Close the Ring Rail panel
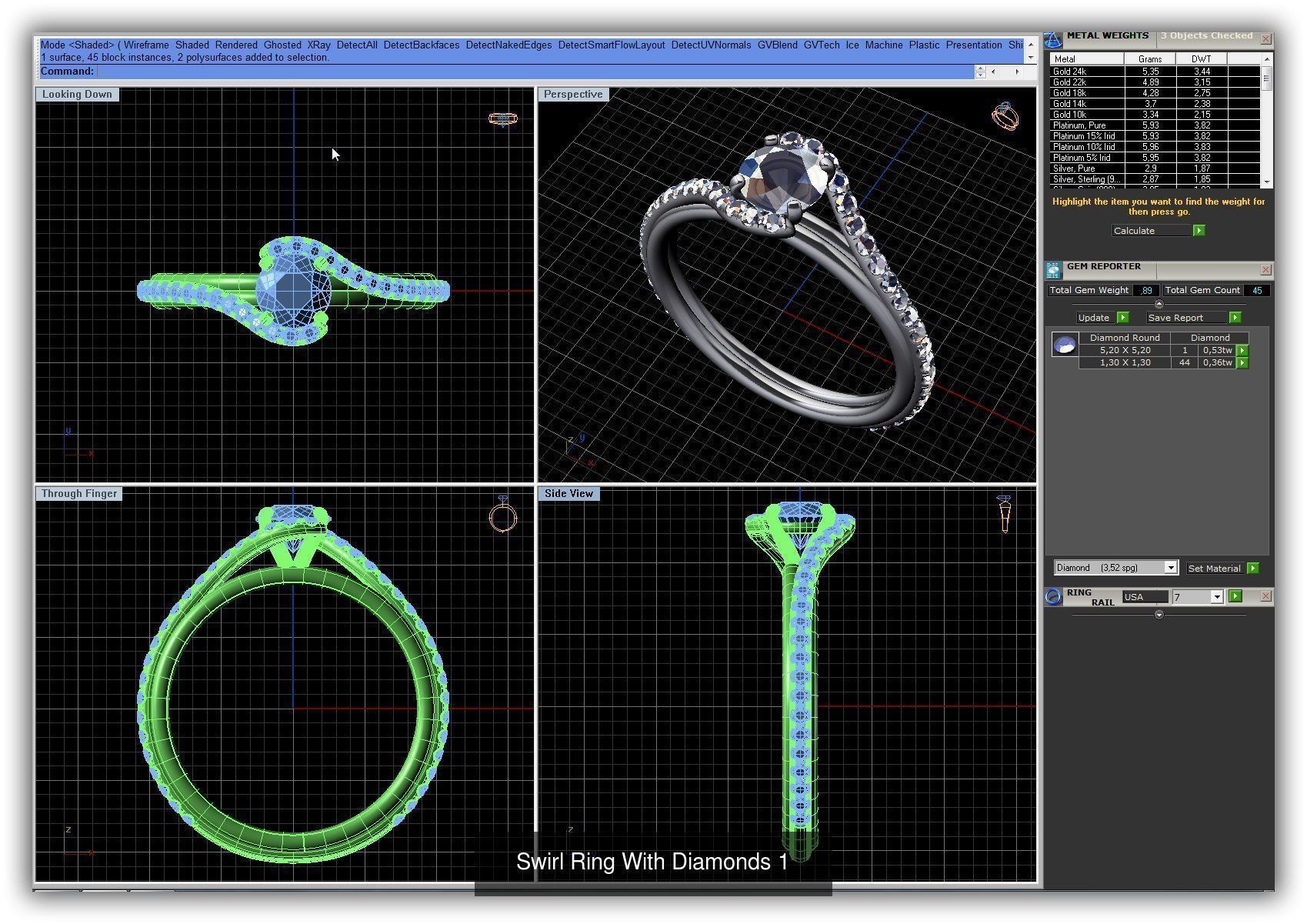The image size is (1307, 924). point(1265,596)
